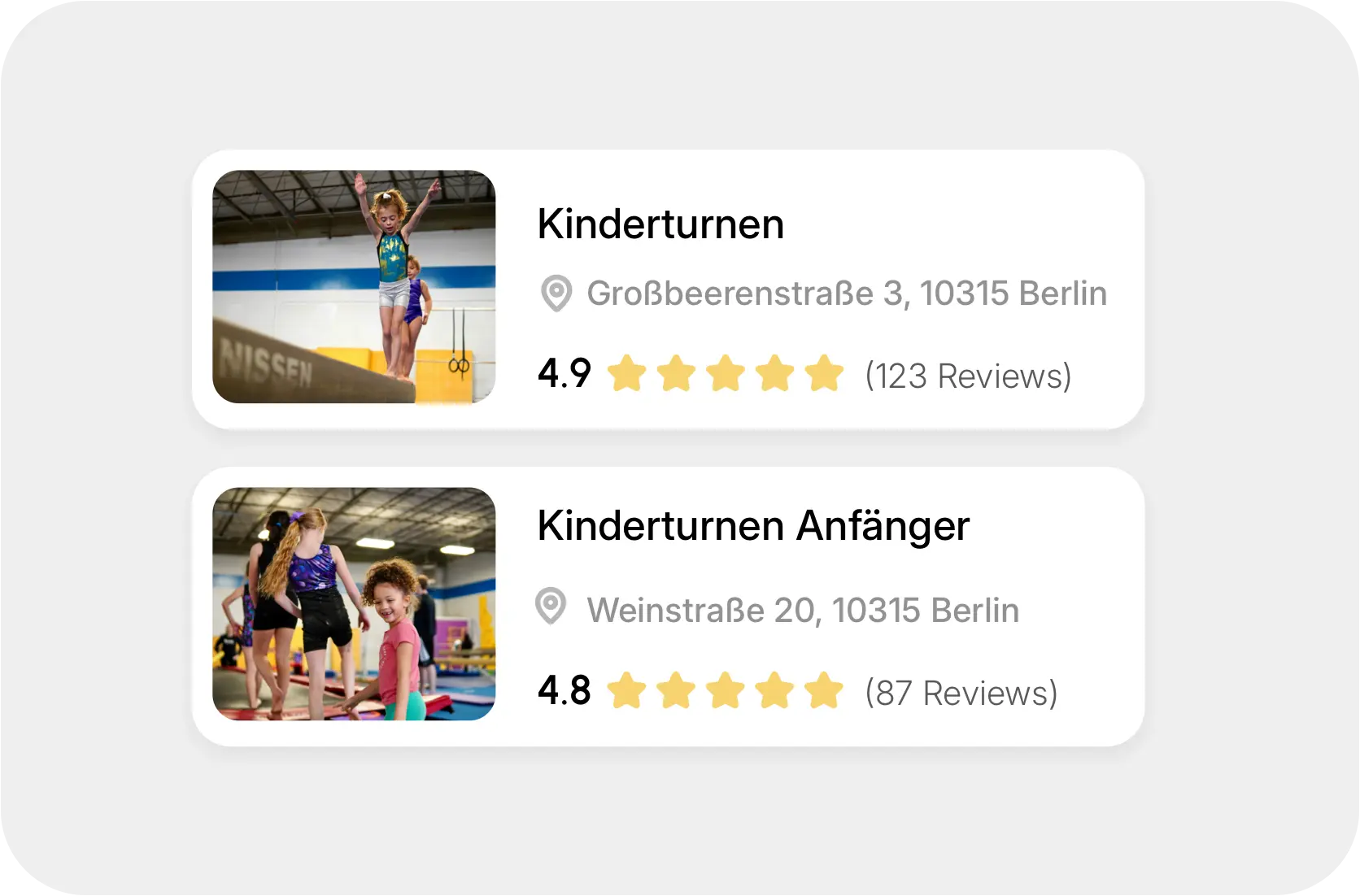Open the Kinderturnen Anfänger listing title
The width and height of the screenshot is (1360, 896).
coord(753,526)
